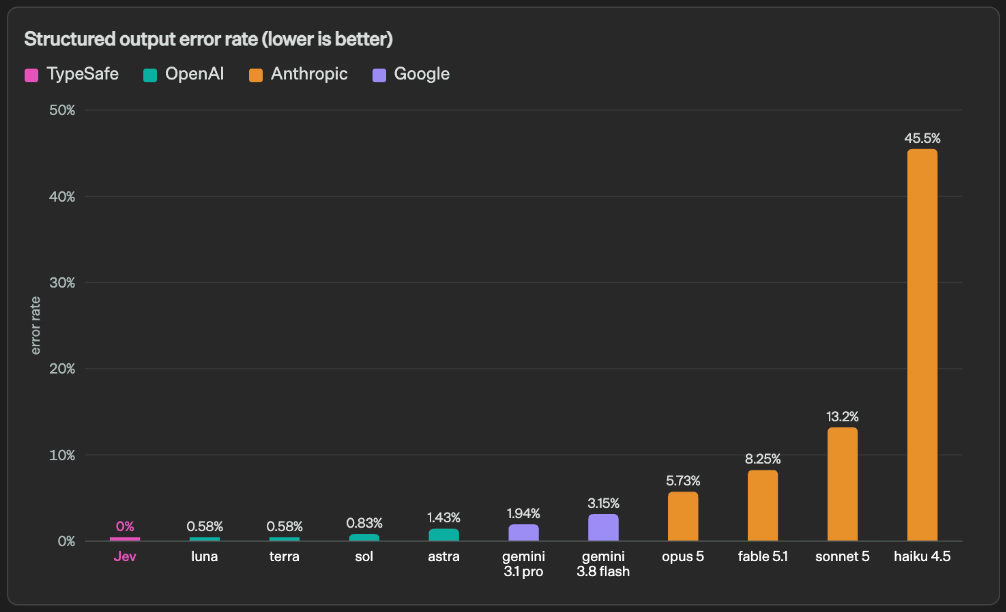Click the pink Jev axis label
This screenshot has height=612, width=1006.
(x=125, y=556)
